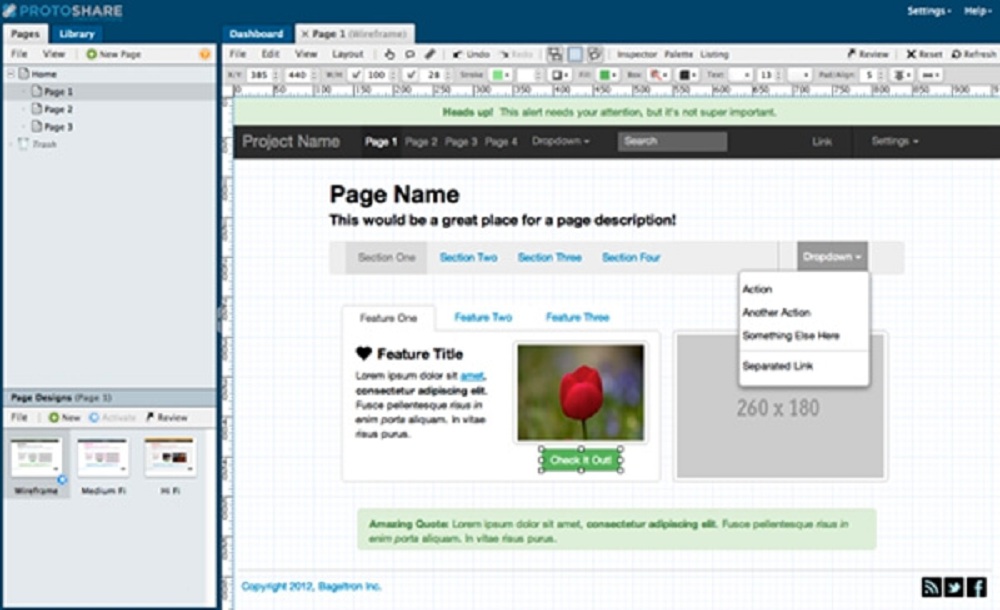Click the Undo arrow in the editor toolbar
Screen dimensions: 1000x610
click(x=457, y=54)
